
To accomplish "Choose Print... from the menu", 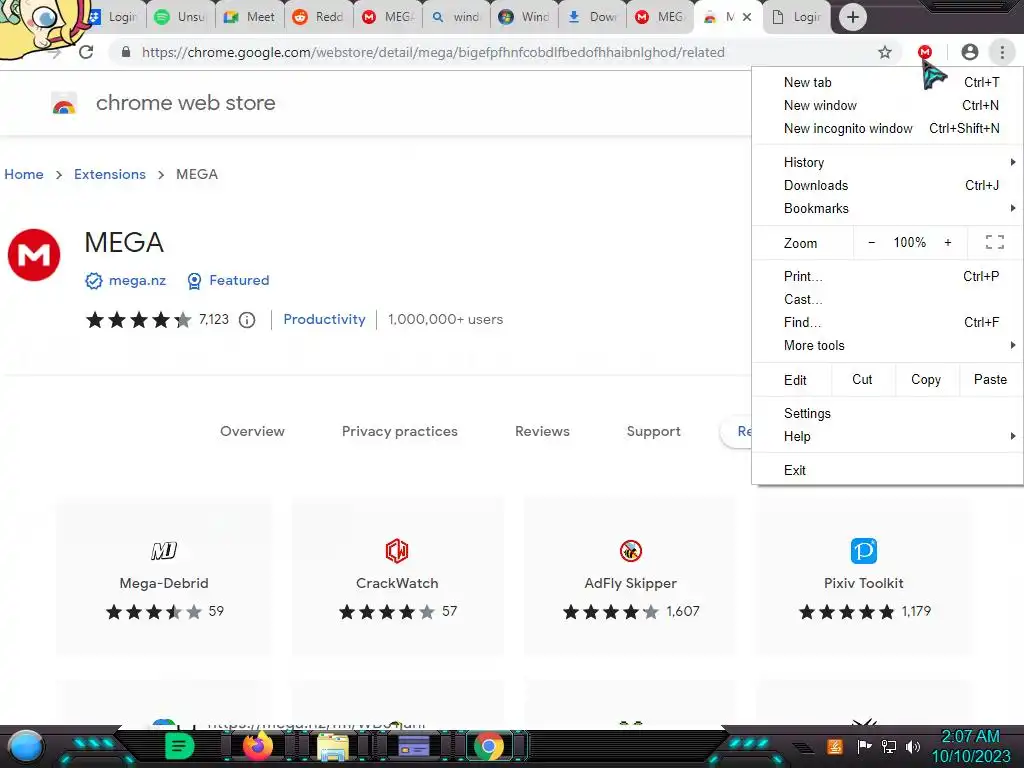I will 888,276.
